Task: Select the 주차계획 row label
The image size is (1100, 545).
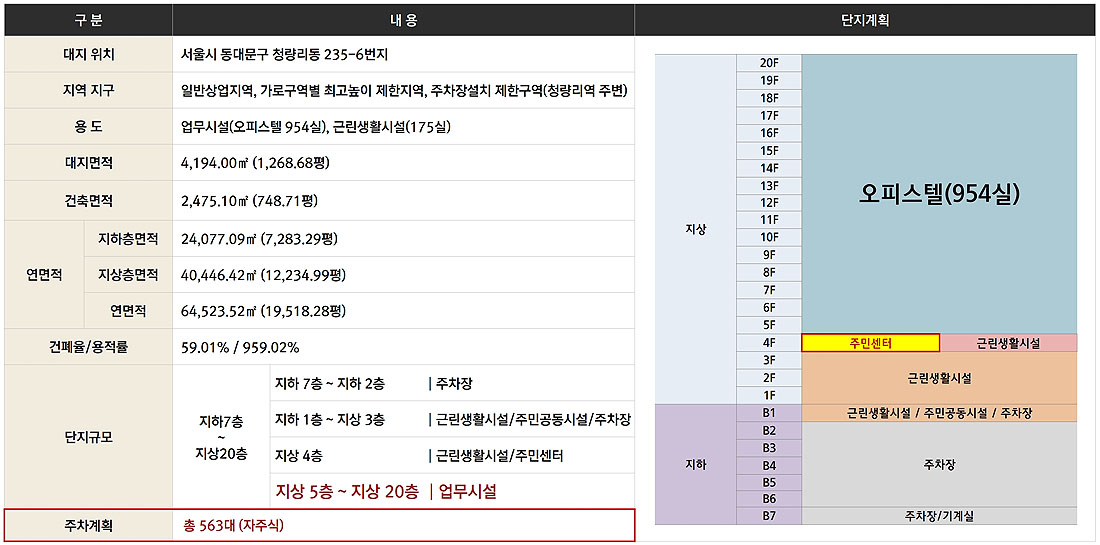Action: point(88,524)
